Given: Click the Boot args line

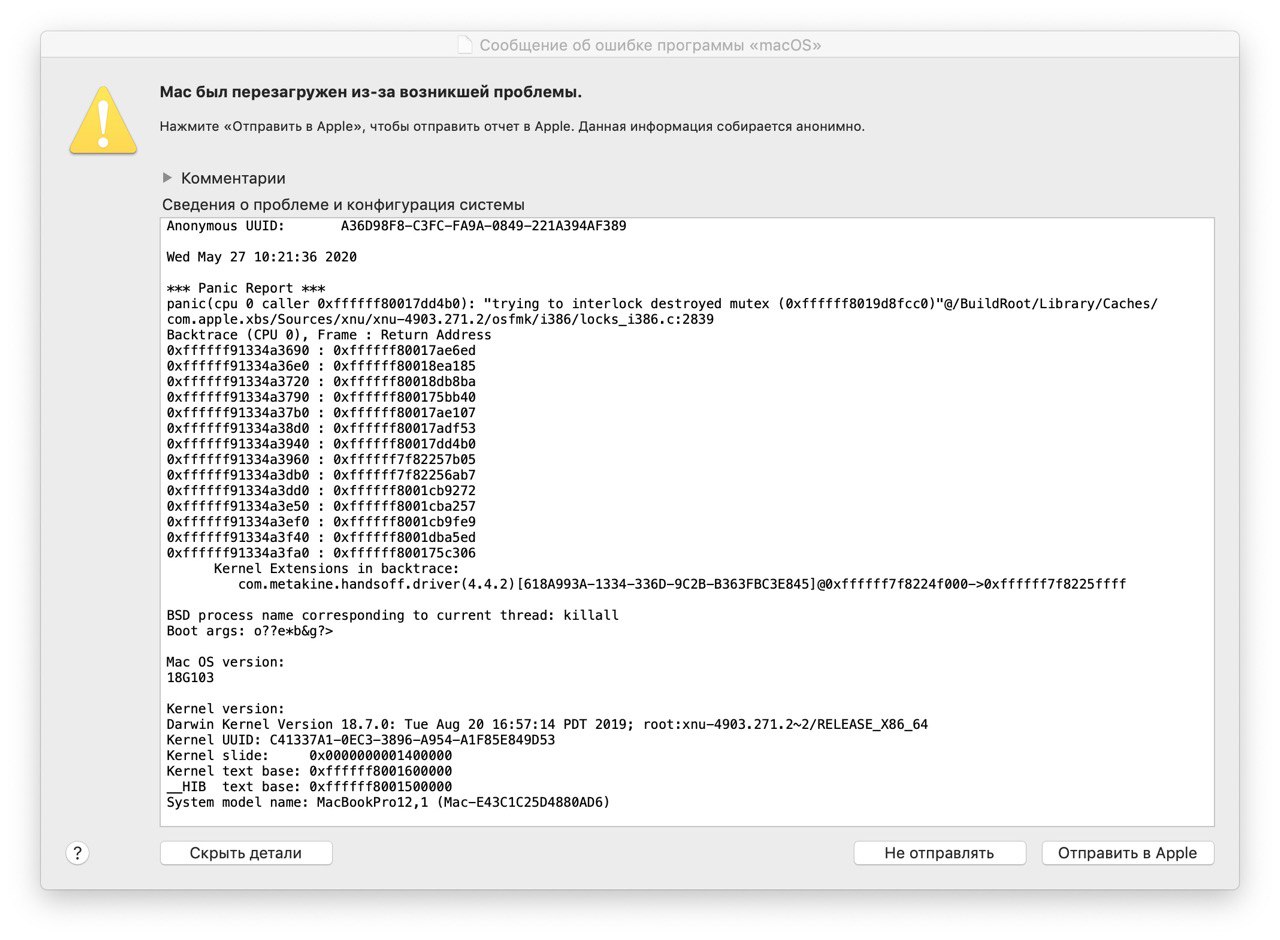Looking at the screenshot, I should pyautogui.click(x=249, y=631).
